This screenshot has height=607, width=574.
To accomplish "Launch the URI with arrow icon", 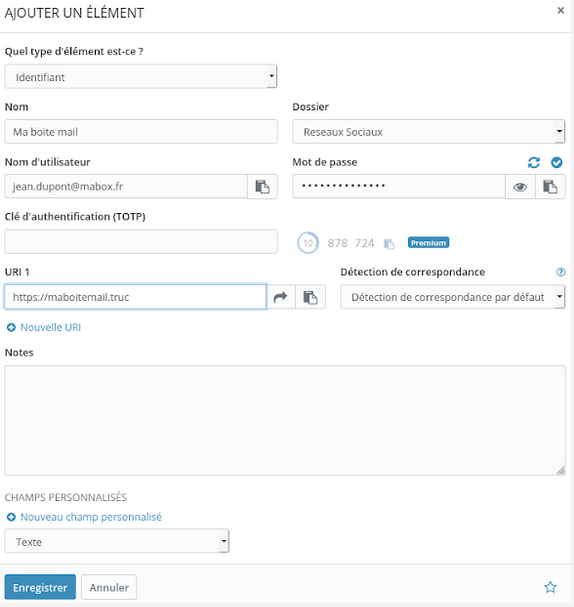I will coord(281,297).
